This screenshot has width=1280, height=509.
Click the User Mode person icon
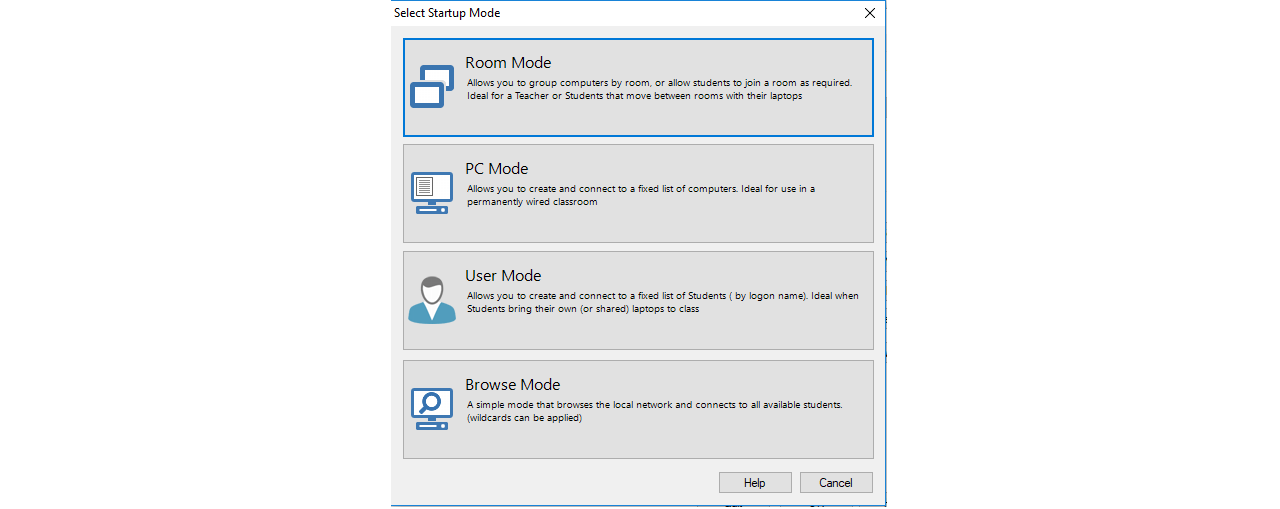click(432, 300)
